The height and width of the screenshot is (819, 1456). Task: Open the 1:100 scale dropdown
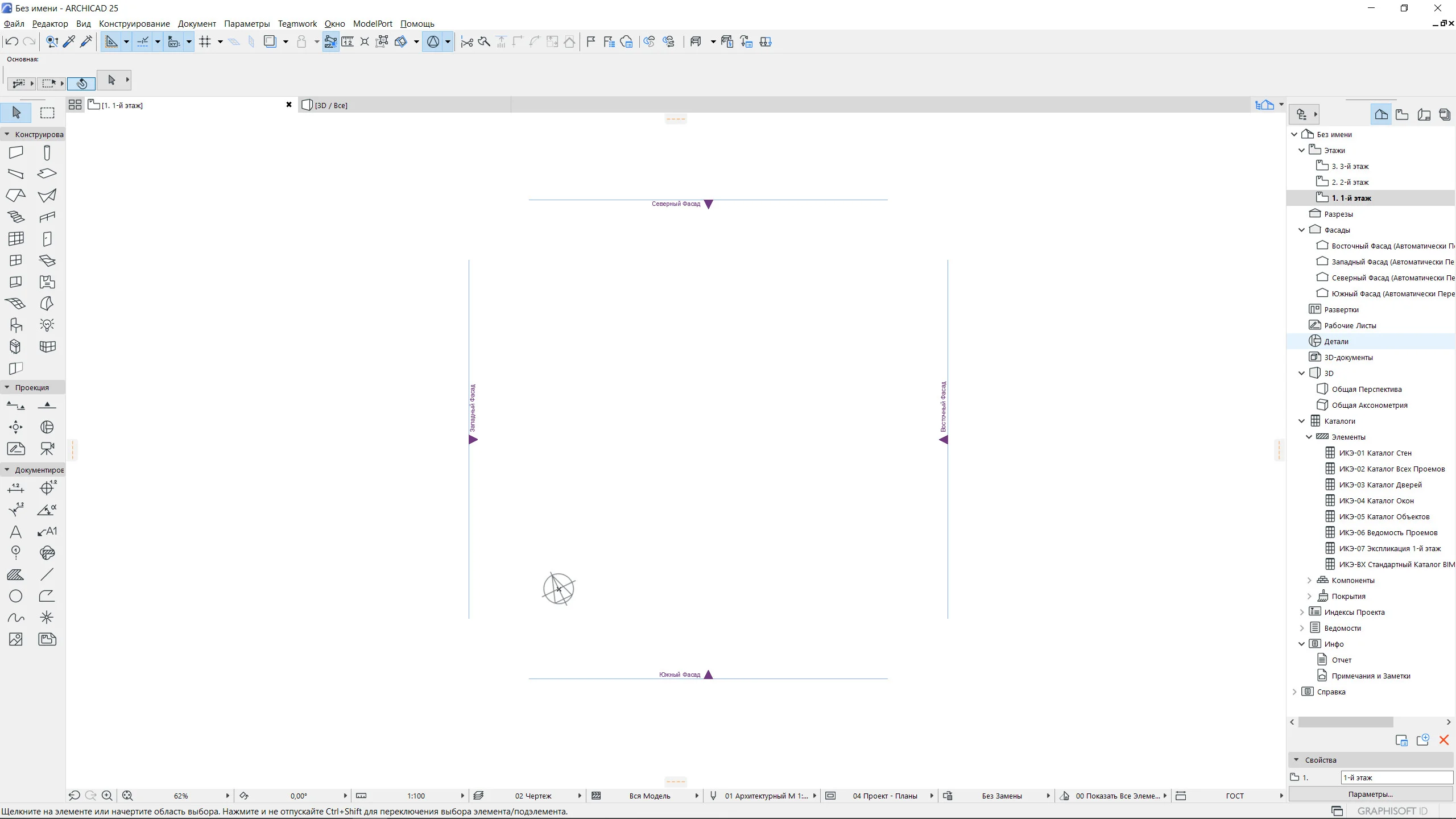pyautogui.click(x=462, y=796)
